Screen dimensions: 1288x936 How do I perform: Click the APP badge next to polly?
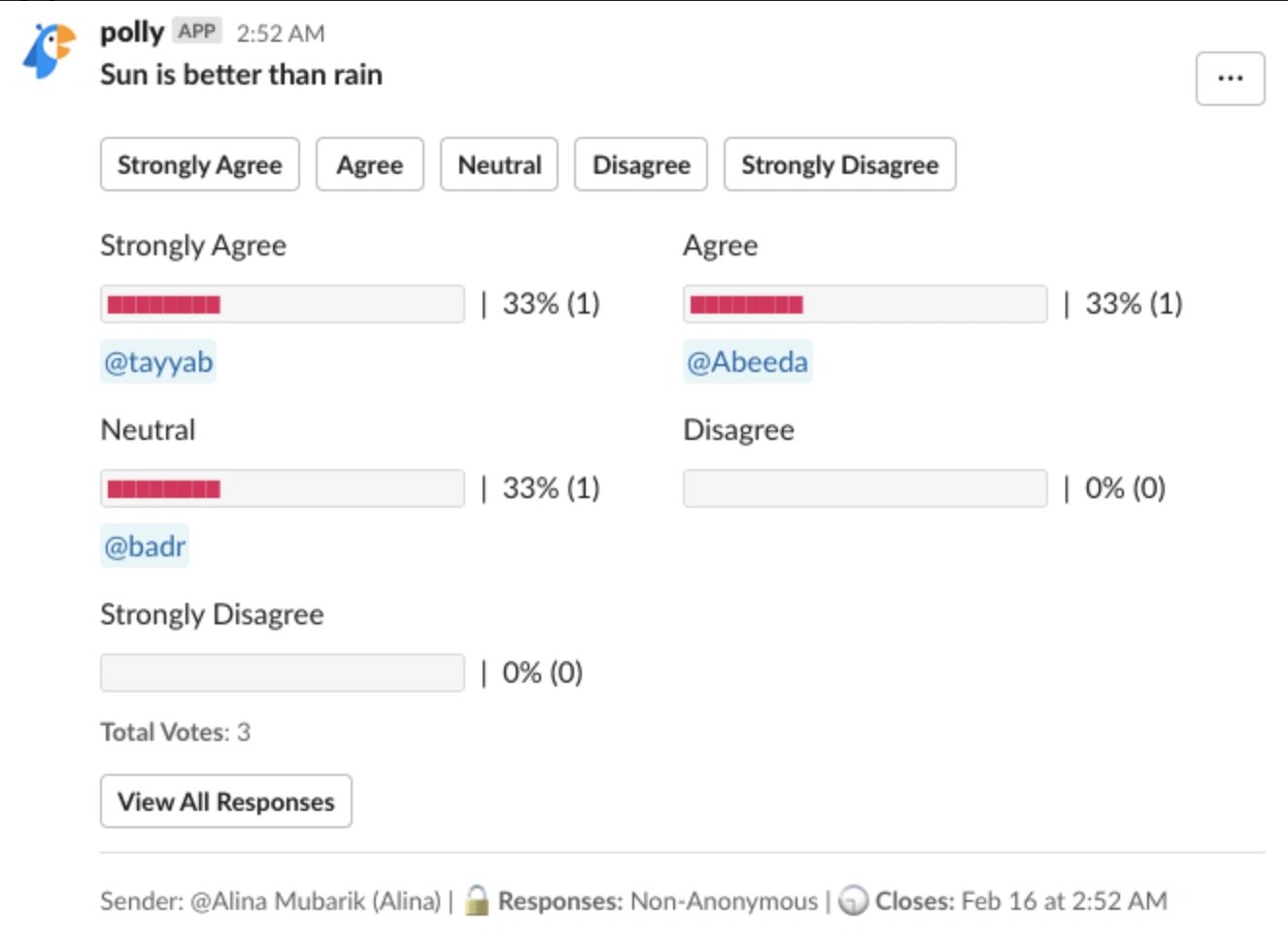tap(197, 32)
